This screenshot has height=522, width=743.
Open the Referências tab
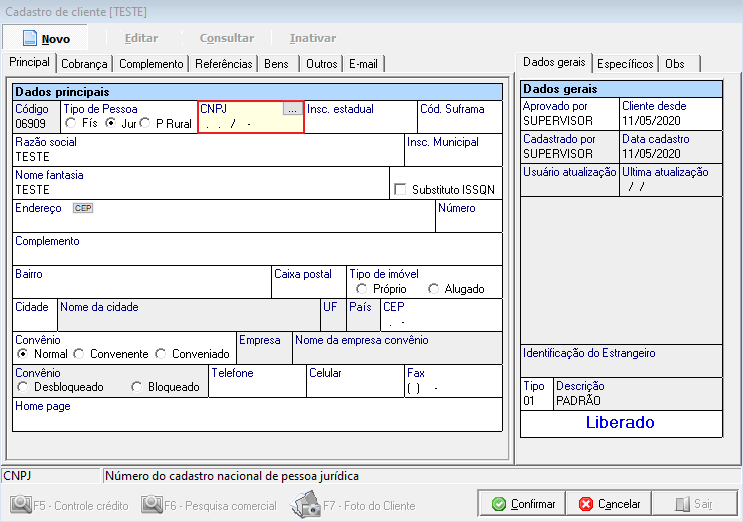click(223, 63)
